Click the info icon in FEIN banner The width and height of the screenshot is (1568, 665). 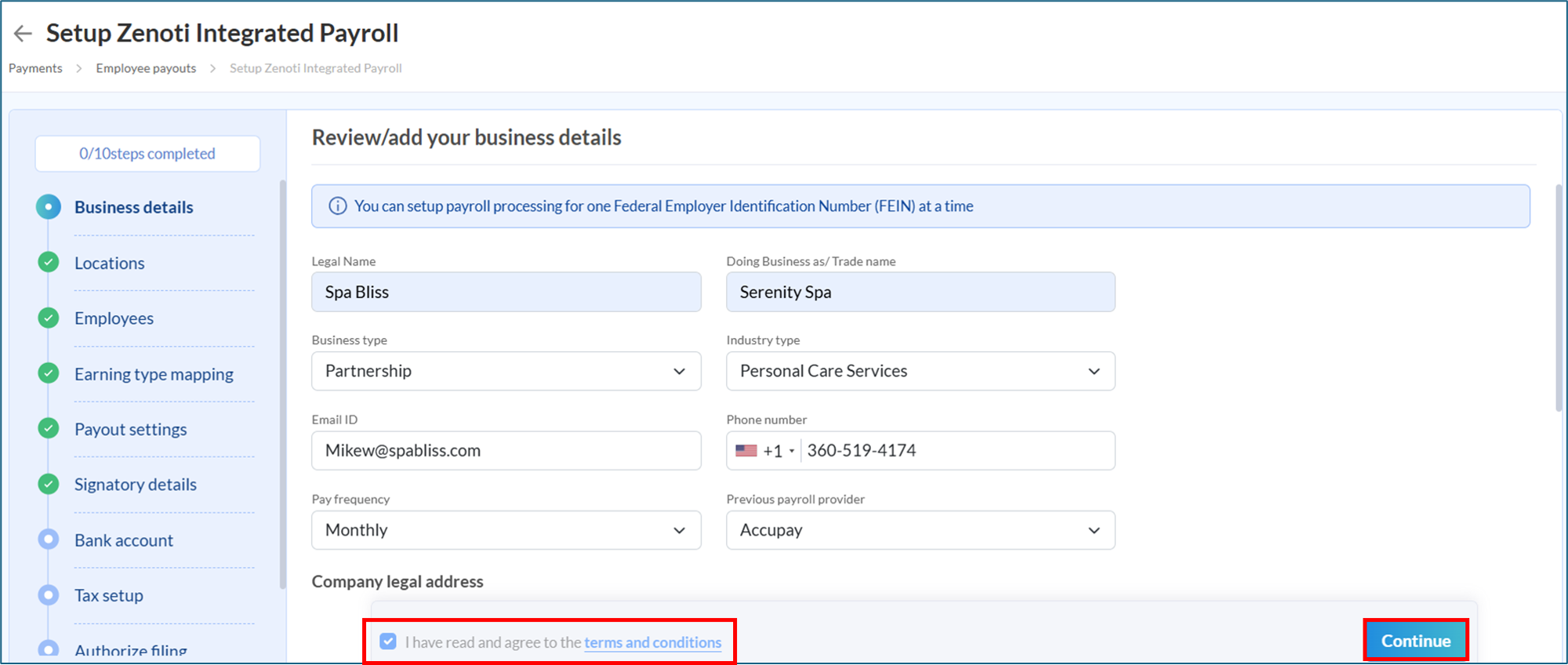pyautogui.click(x=337, y=206)
